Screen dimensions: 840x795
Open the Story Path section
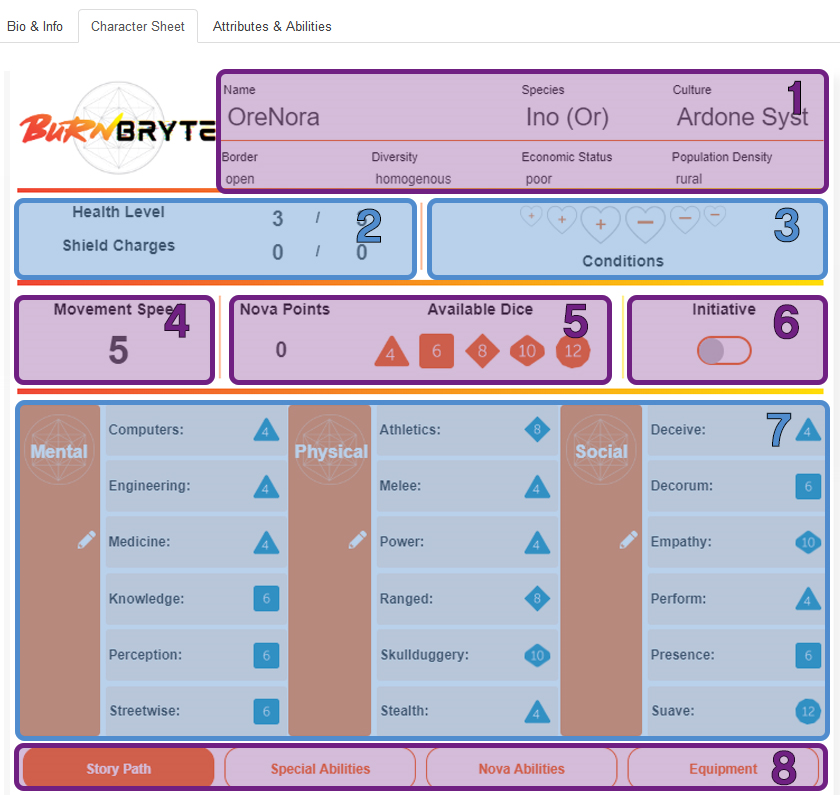click(x=119, y=769)
